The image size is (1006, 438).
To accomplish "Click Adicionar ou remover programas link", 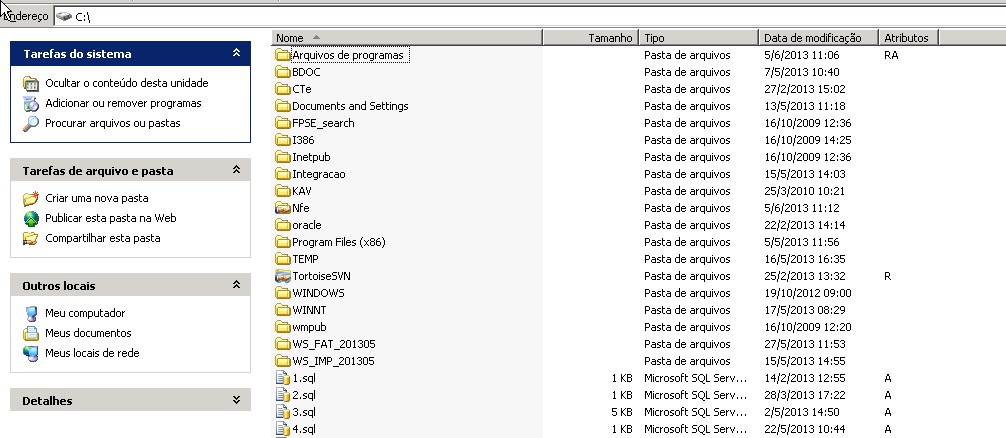I will tap(123, 103).
